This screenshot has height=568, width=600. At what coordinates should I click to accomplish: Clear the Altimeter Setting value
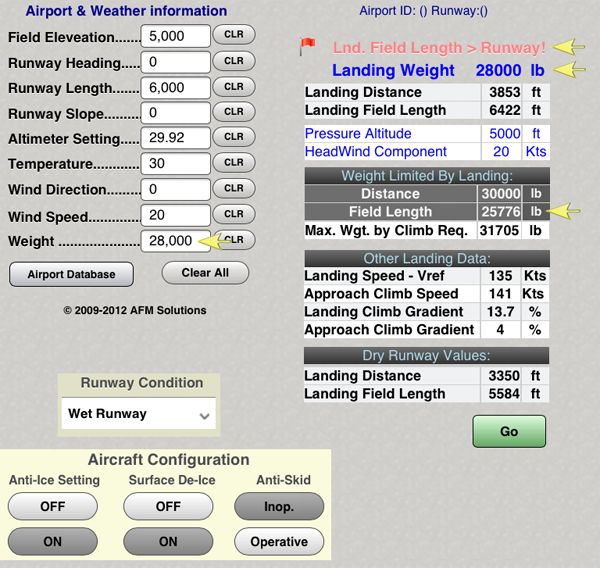(x=234, y=137)
